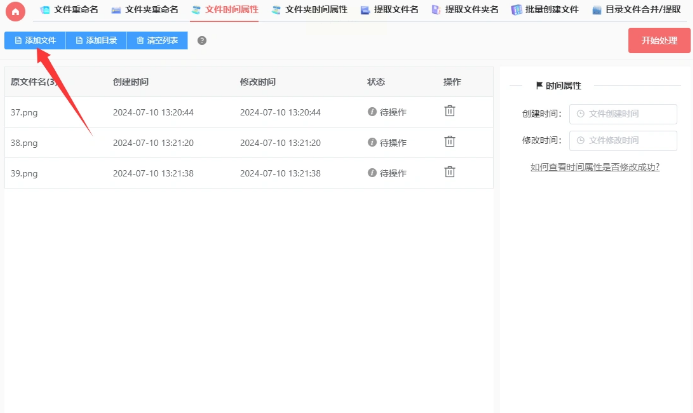Image resolution: width=693 pixels, height=413 pixels.
Task: Open the 批量创建文件 tab
Action: pyautogui.click(x=545, y=10)
